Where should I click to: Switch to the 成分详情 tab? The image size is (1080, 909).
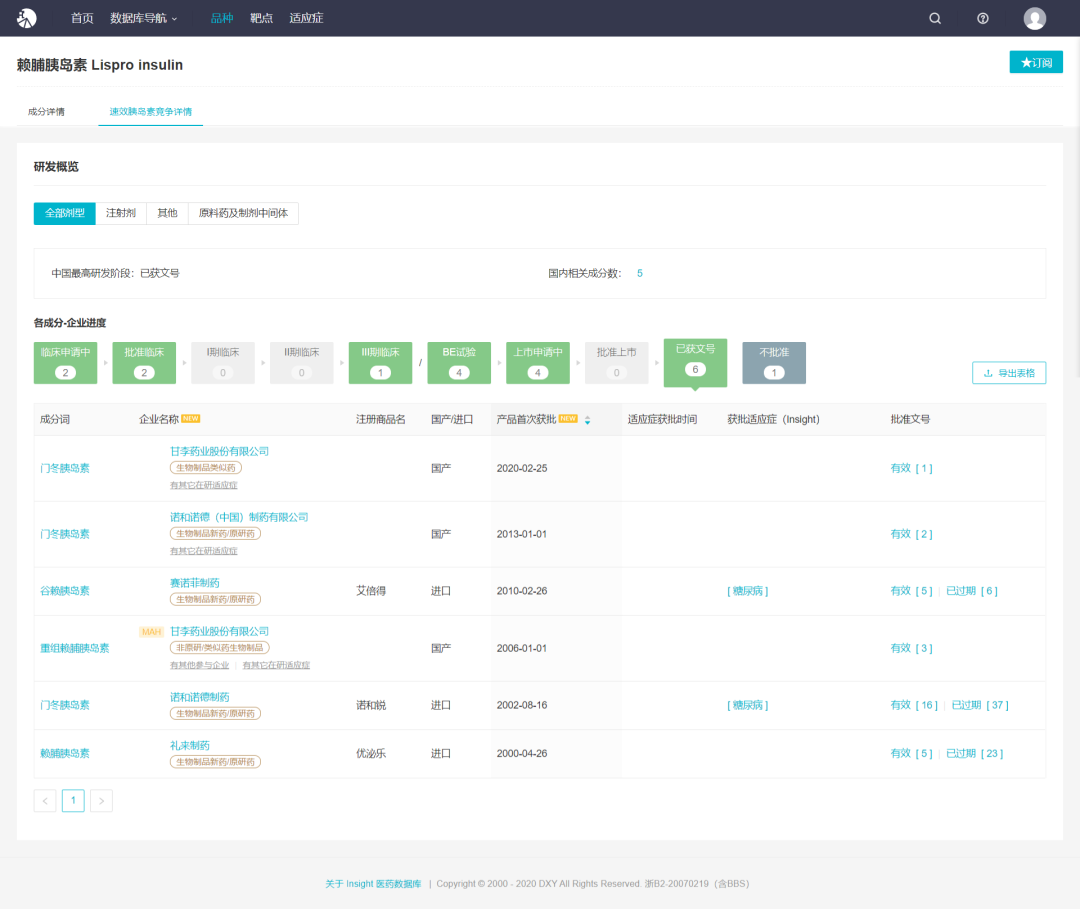click(46, 112)
